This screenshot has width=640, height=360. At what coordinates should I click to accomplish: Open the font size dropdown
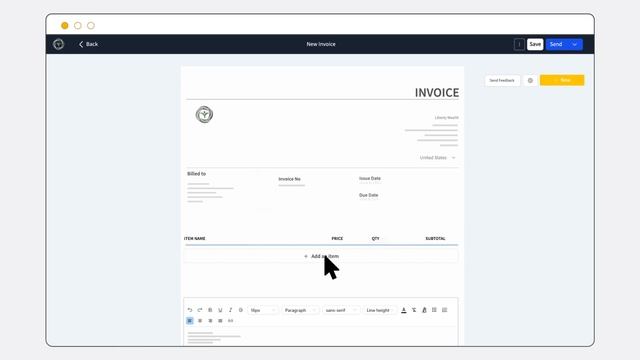click(x=263, y=310)
